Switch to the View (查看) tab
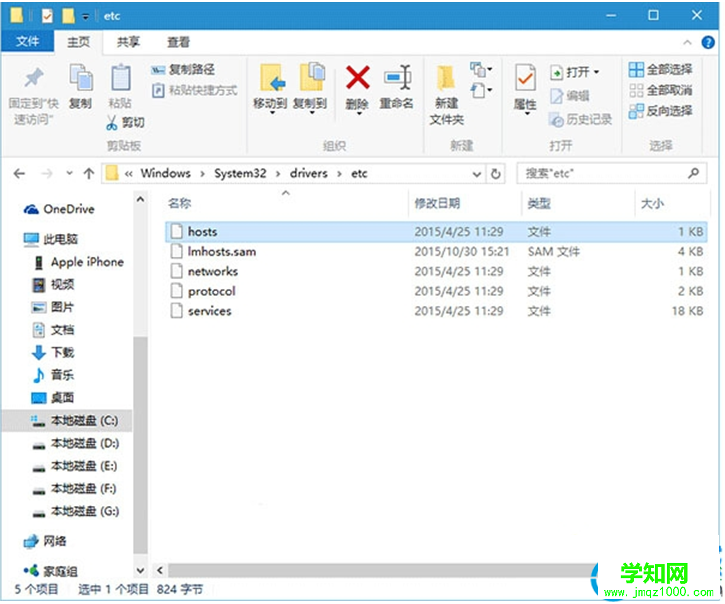 pos(178,42)
